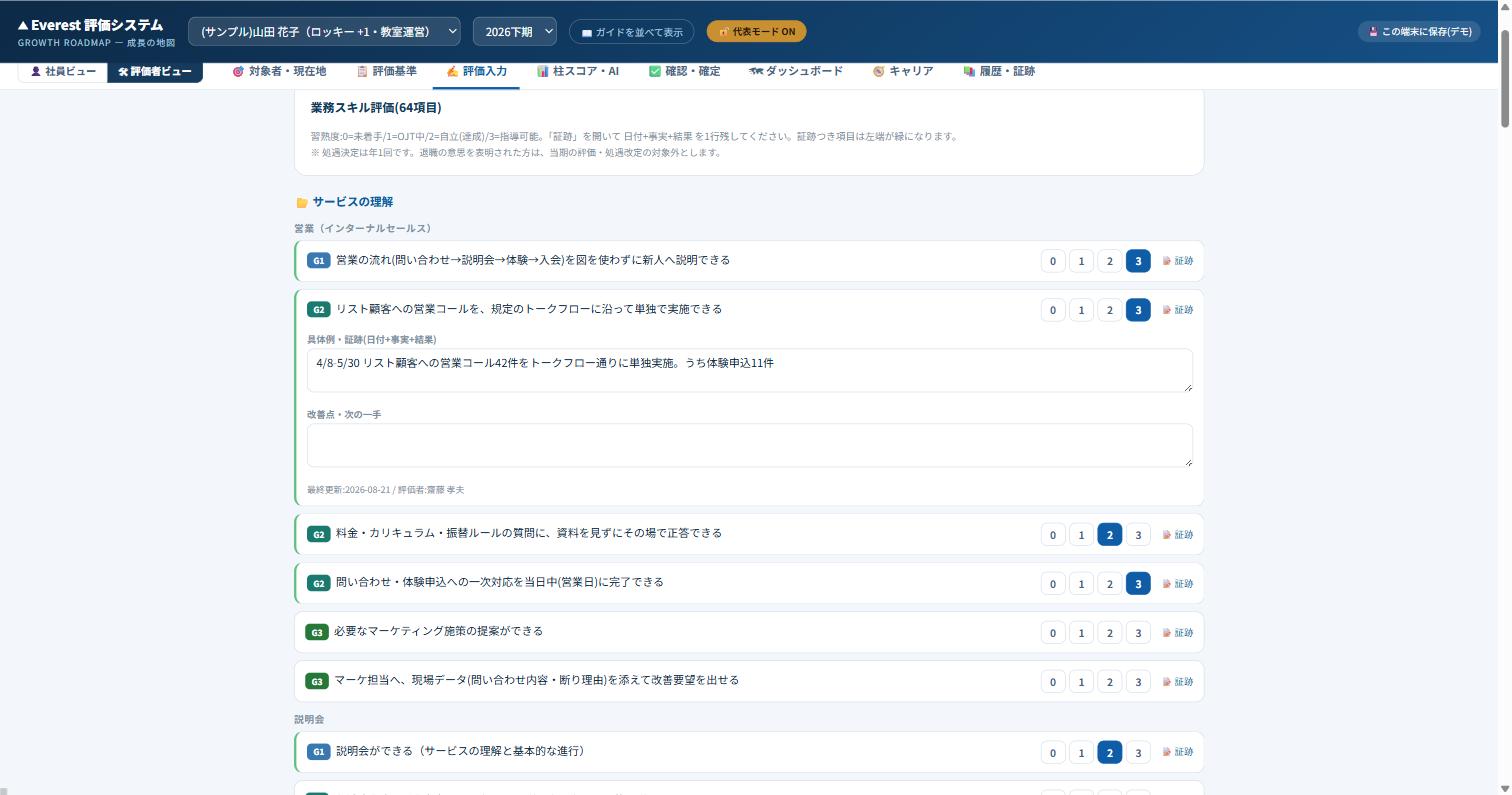Open the ダッシュボード tab
Screen dimensions: 1512x795
[x=796, y=72]
